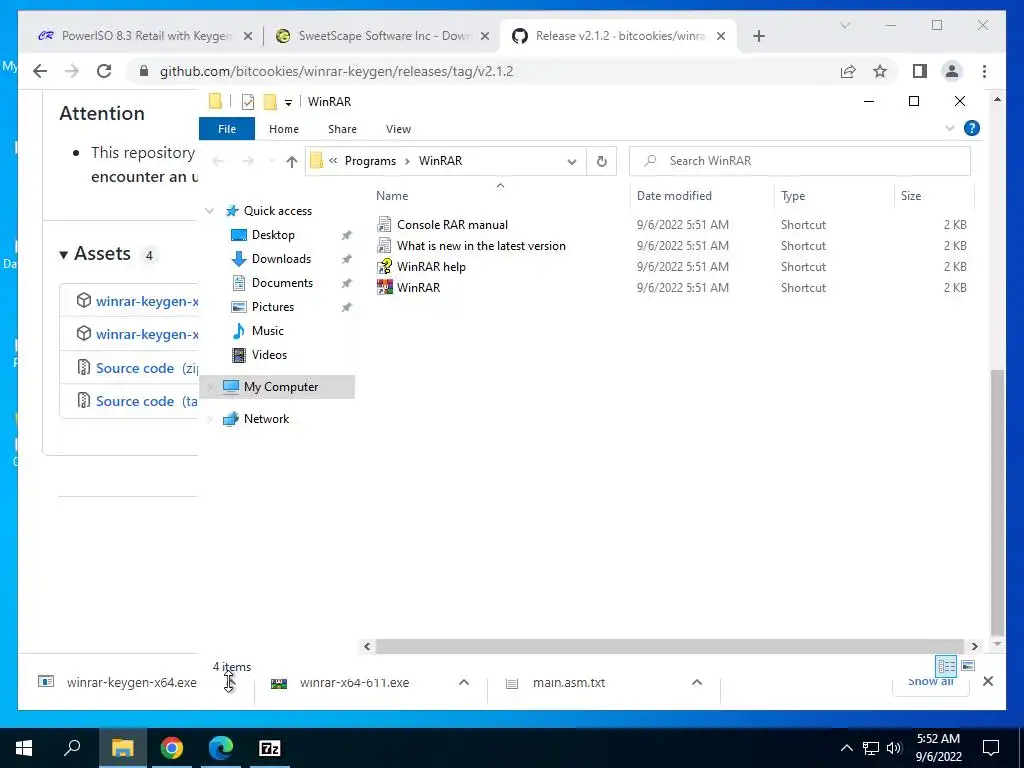The width and height of the screenshot is (1024, 768).
Task: Open Documents in Quick access
Action: (x=282, y=283)
